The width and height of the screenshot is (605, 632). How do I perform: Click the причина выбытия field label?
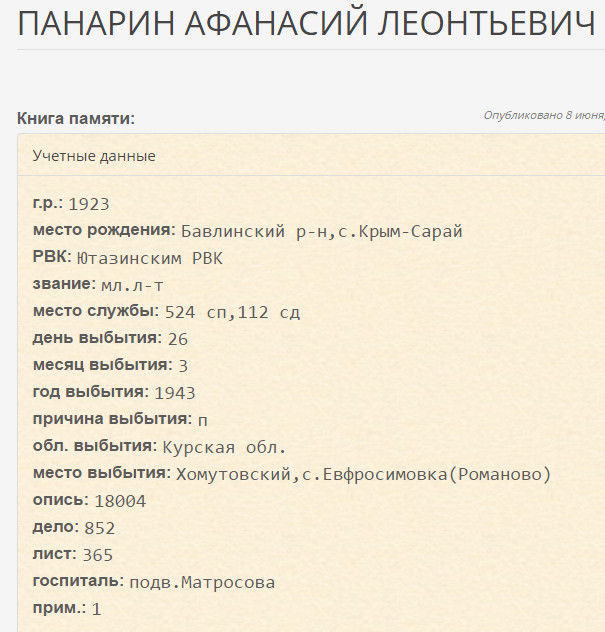tap(112, 419)
